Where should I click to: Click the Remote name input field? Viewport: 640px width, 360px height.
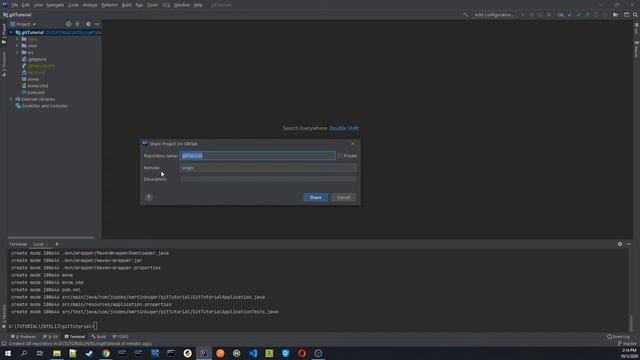tap(268, 168)
